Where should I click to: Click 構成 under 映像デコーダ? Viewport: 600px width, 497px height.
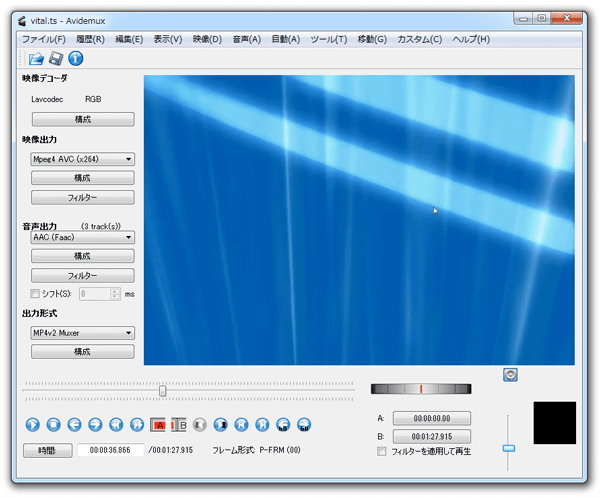click(x=83, y=119)
